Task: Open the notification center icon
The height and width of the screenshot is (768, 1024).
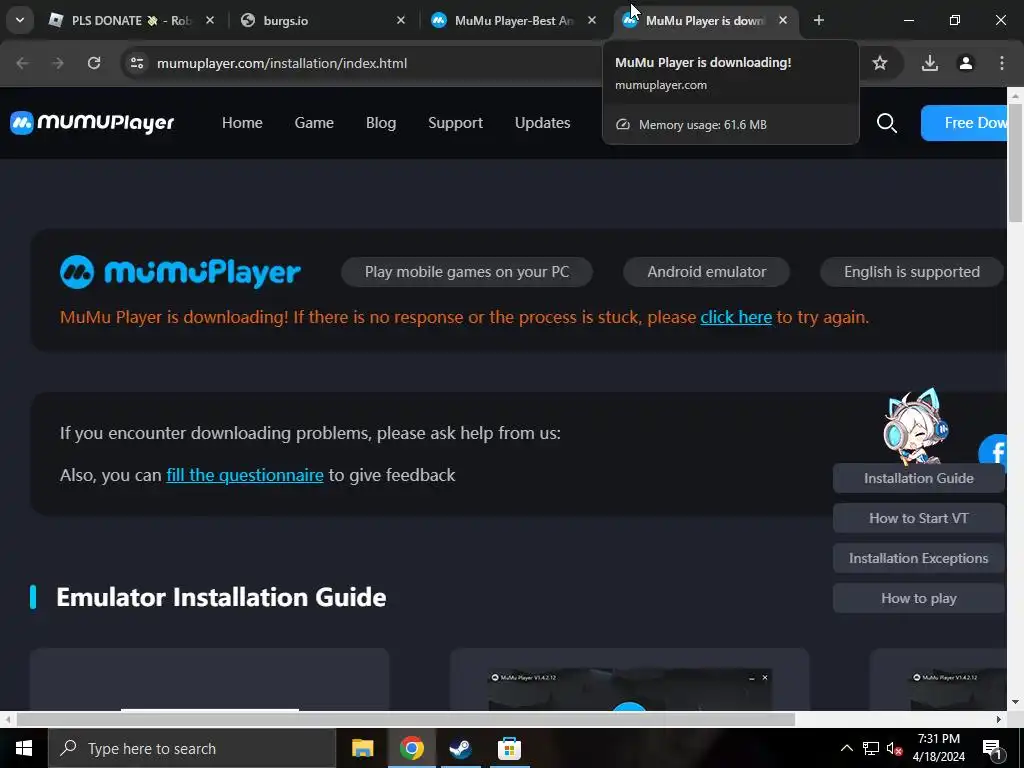Action: point(992,748)
